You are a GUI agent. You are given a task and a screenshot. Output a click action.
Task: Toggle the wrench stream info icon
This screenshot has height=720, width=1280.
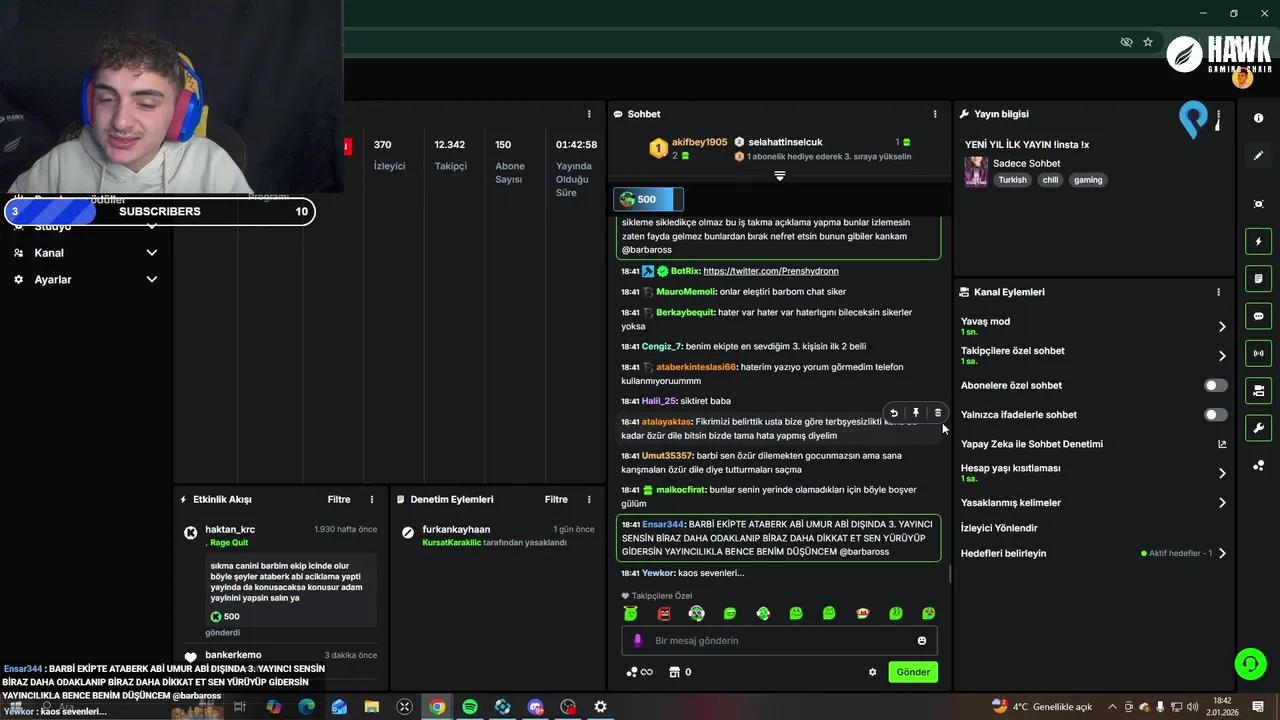coord(1258,428)
